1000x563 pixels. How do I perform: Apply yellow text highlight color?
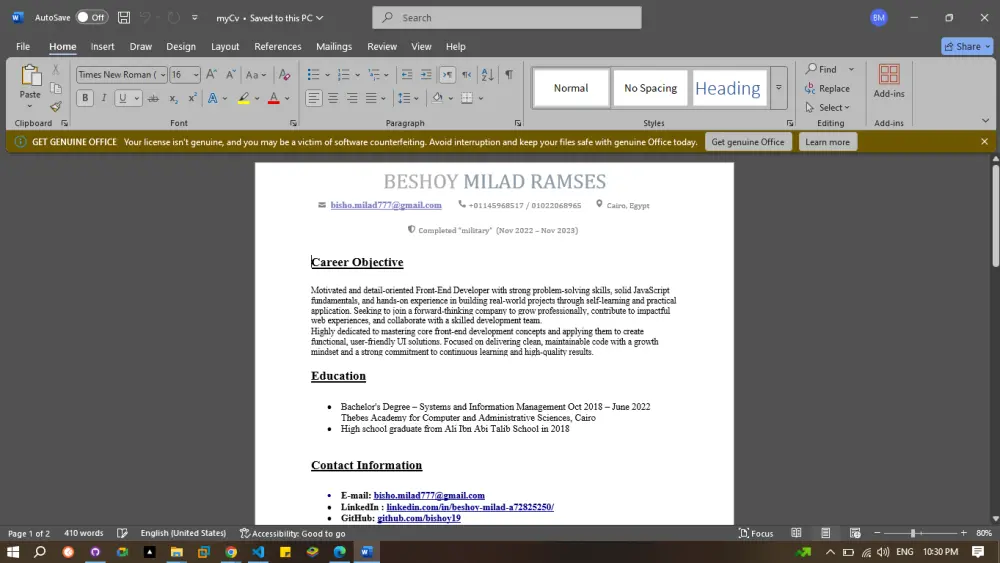243,98
